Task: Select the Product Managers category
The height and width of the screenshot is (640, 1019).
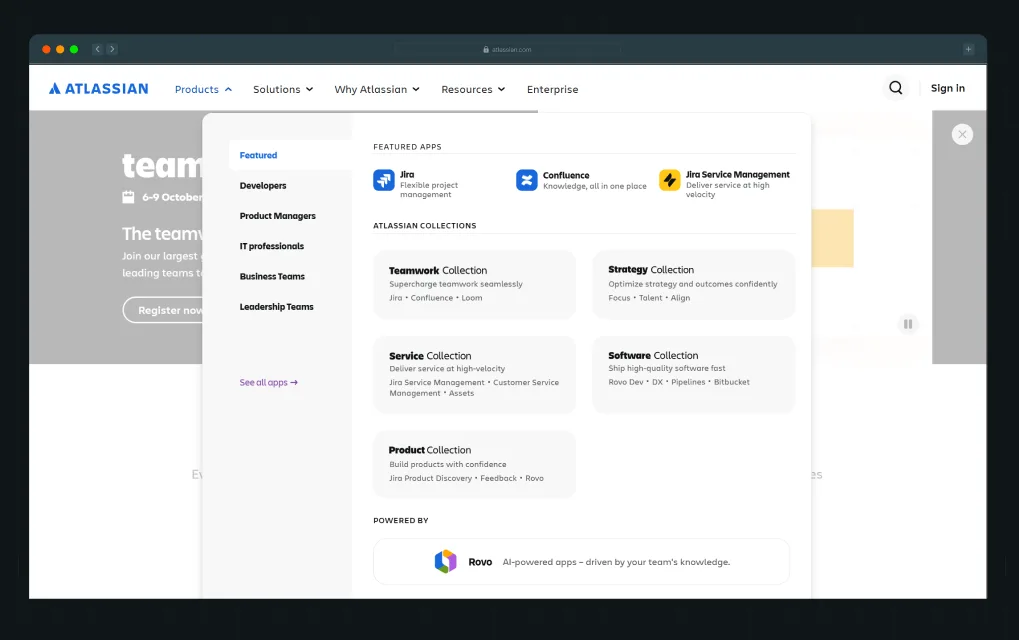Action: coord(277,216)
